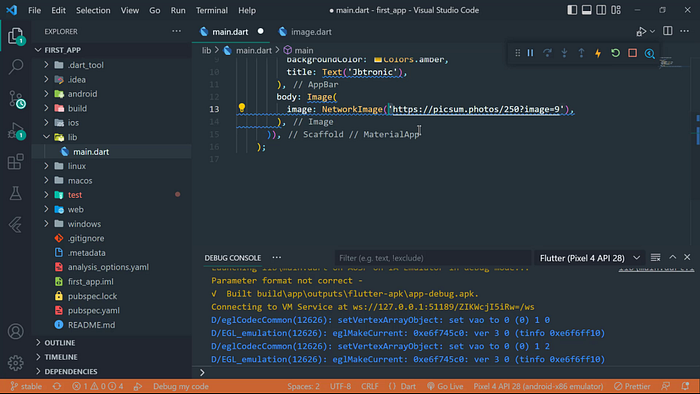The height and width of the screenshot is (394, 700).
Task: Click Step Out in debug toolbar
Action: tap(581, 53)
